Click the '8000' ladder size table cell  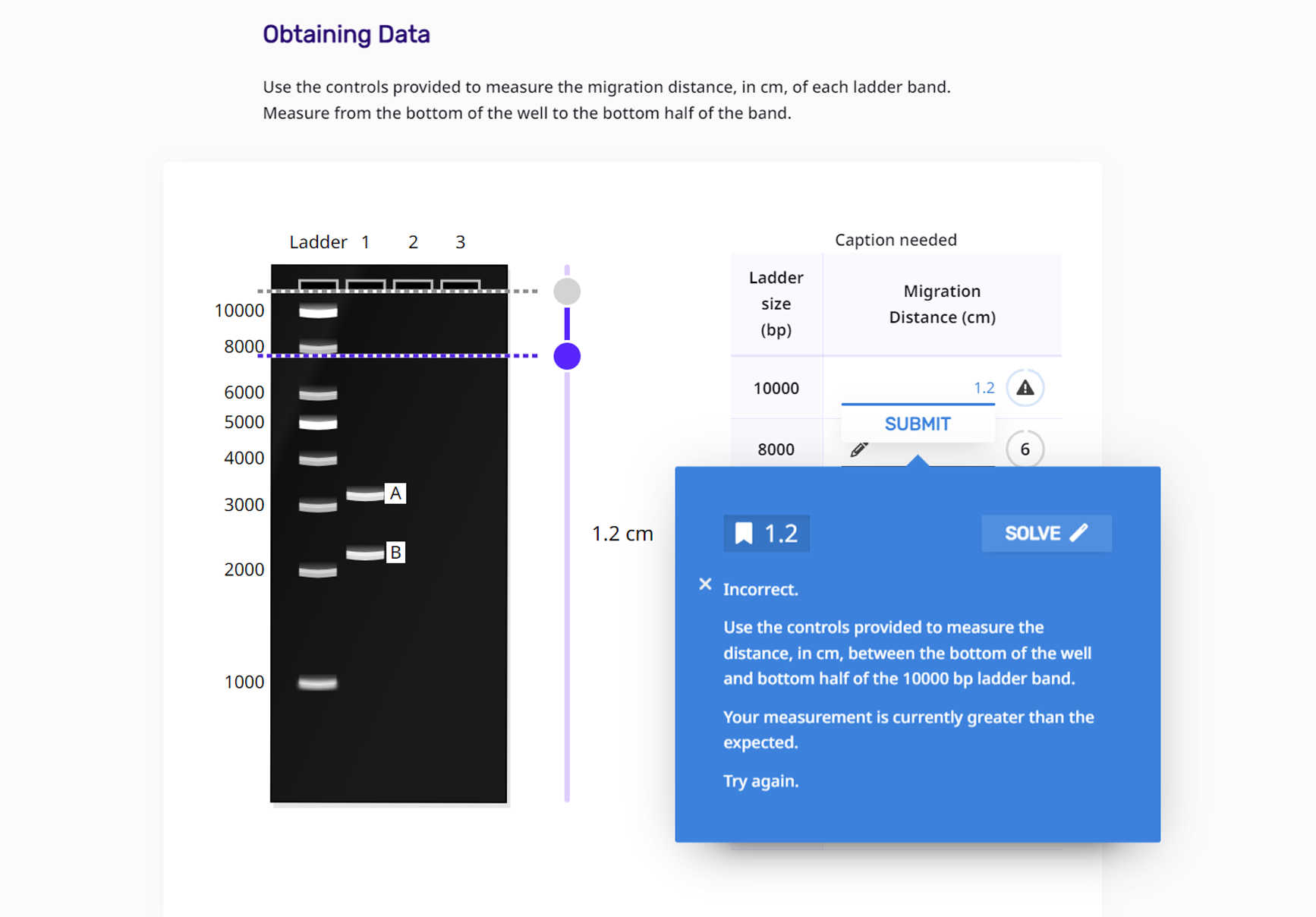[x=776, y=449]
